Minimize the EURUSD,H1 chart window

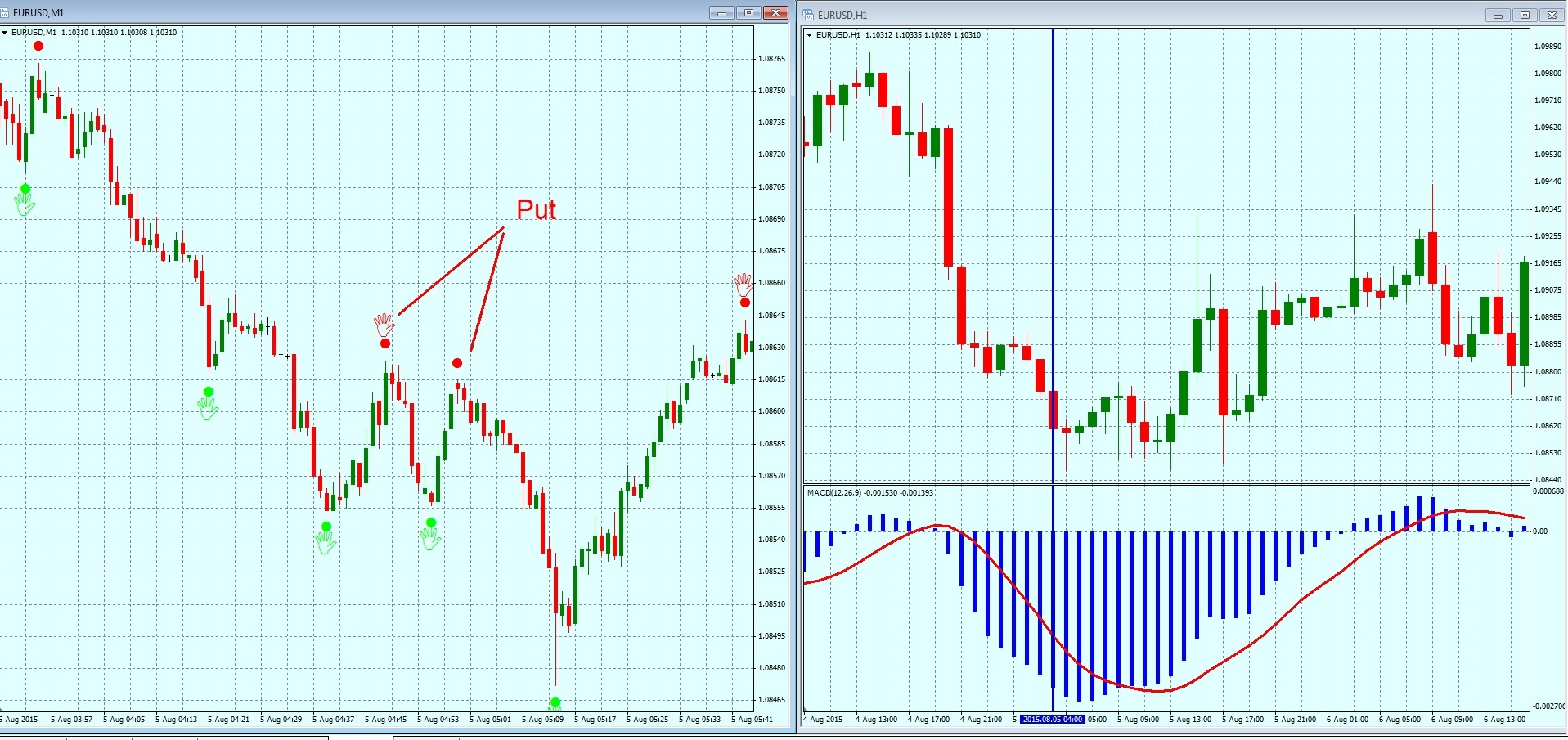[x=1498, y=15]
